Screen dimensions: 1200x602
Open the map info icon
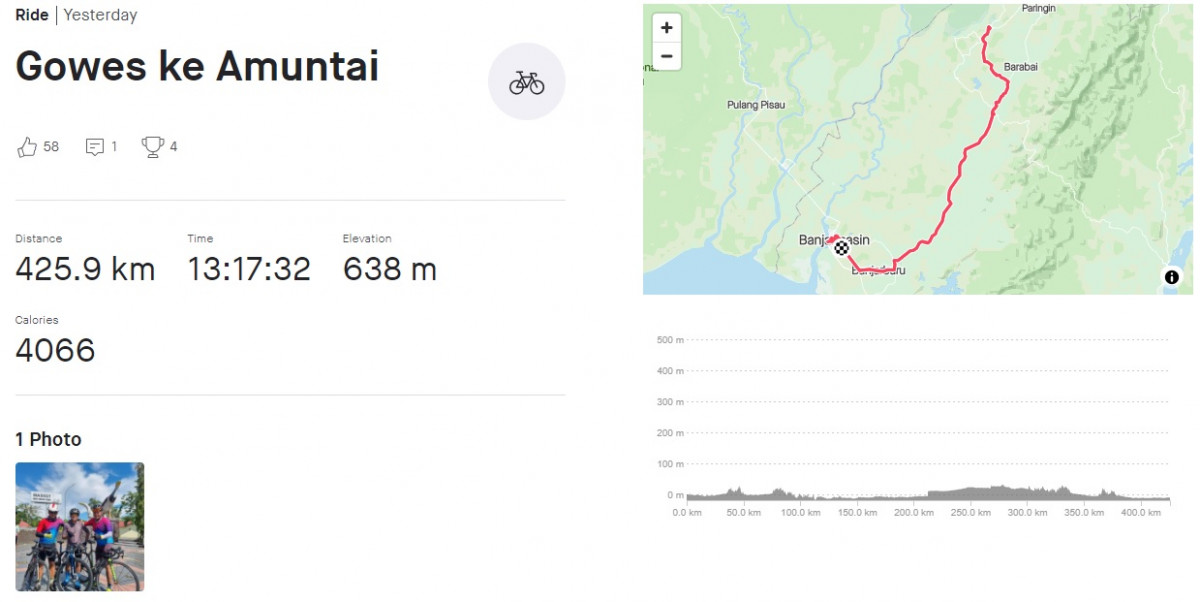[x=1171, y=277]
